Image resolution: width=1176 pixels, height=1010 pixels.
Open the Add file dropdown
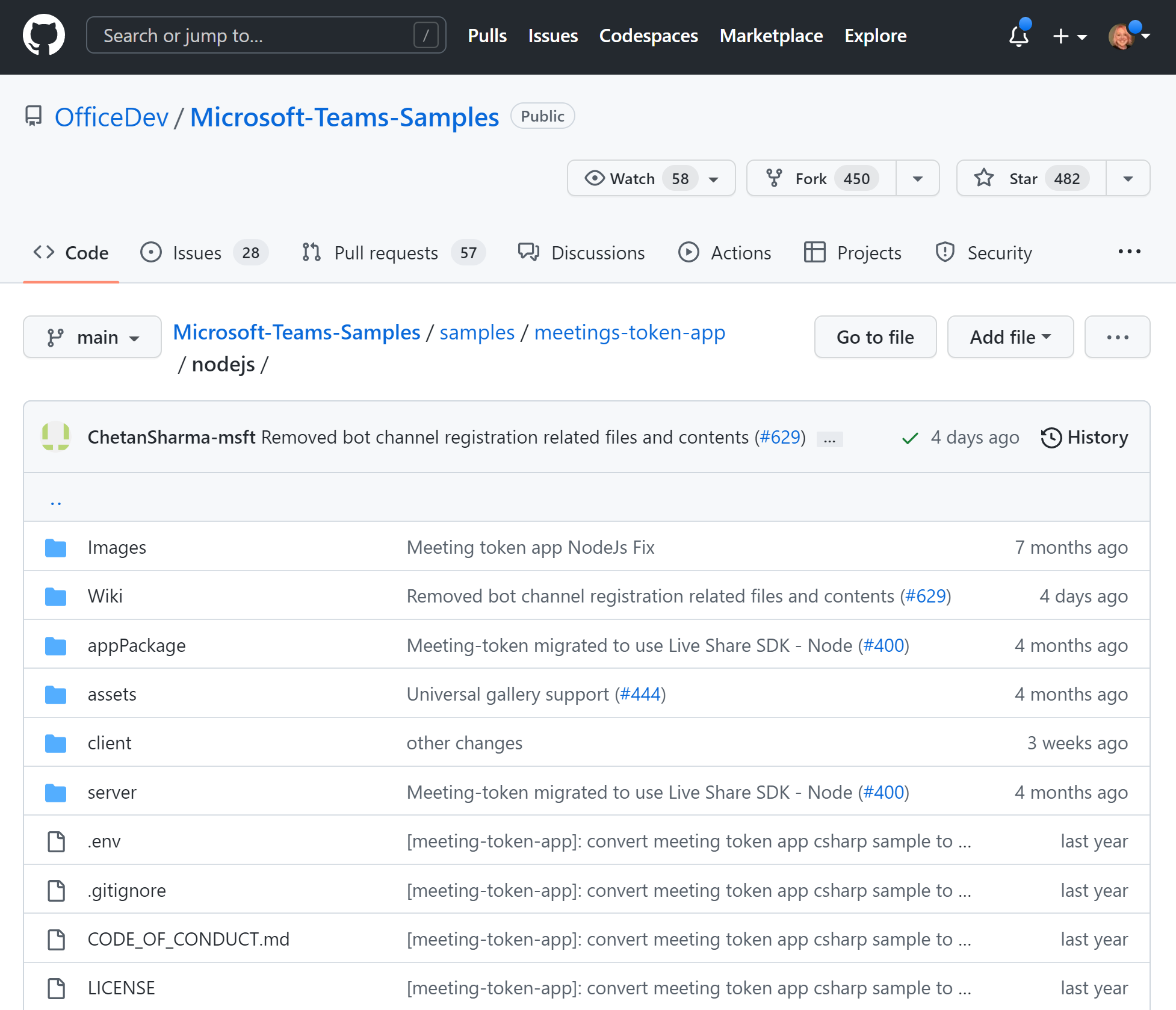coord(1009,336)
